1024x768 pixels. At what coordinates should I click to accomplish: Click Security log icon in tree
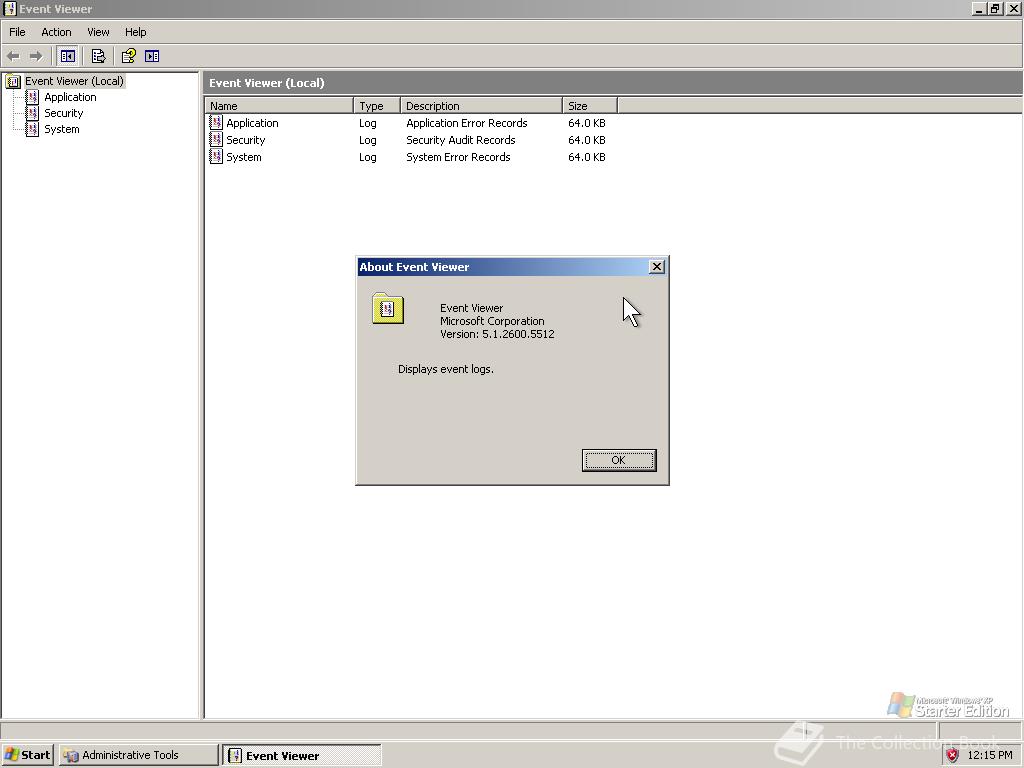(32, 113)
